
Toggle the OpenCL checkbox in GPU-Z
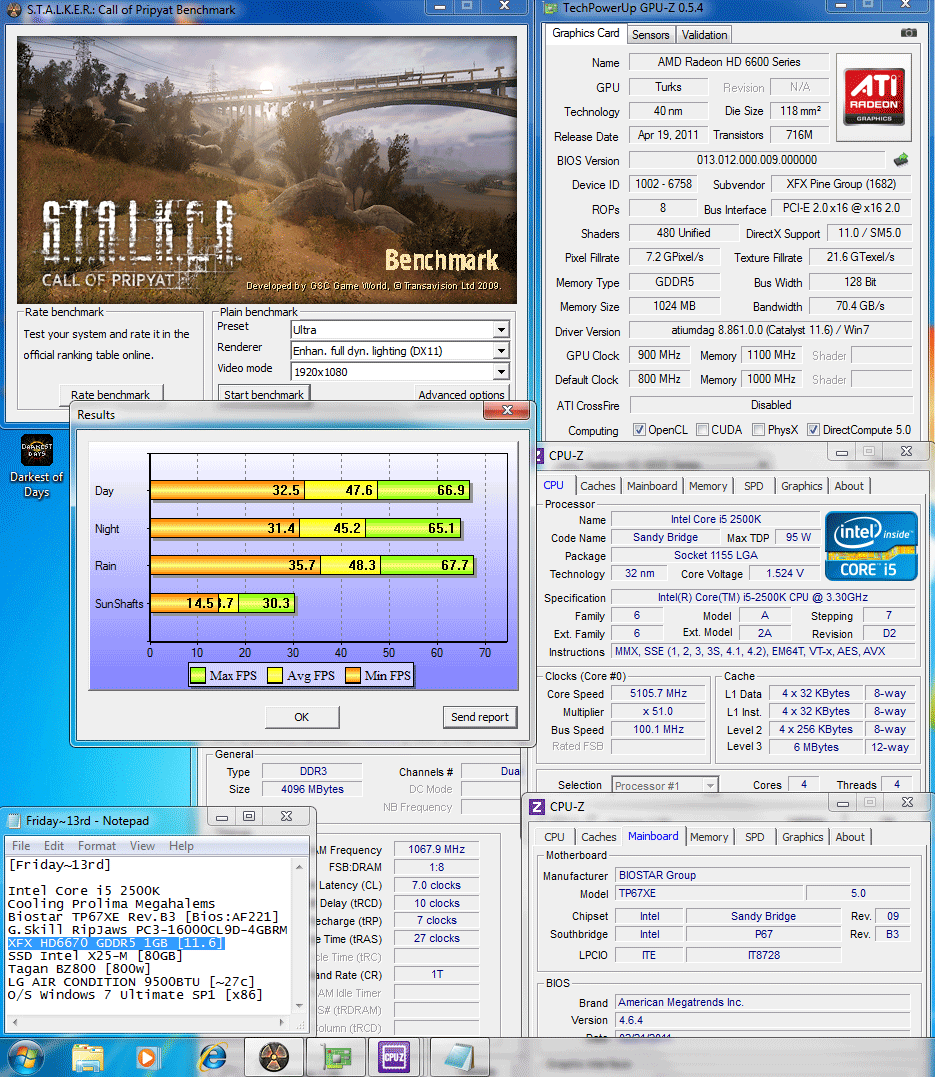[x=639, y=429]
